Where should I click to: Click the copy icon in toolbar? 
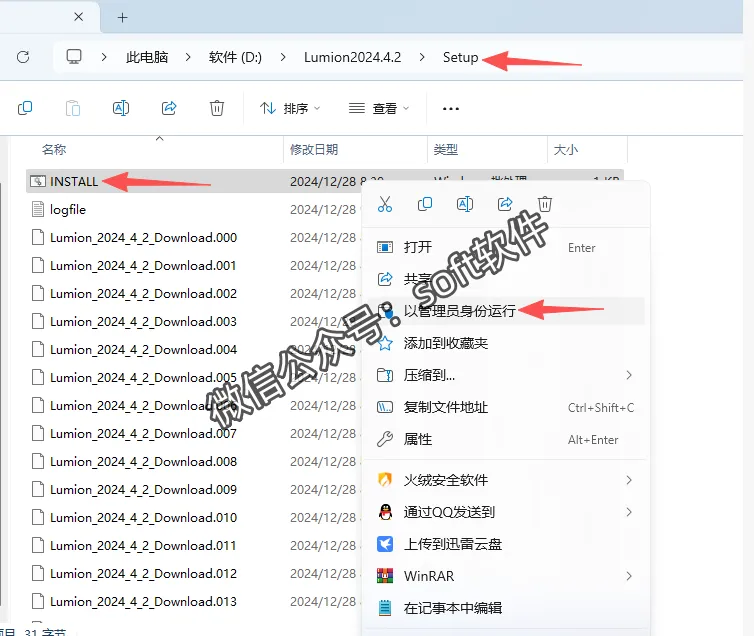tap(25, 108)
